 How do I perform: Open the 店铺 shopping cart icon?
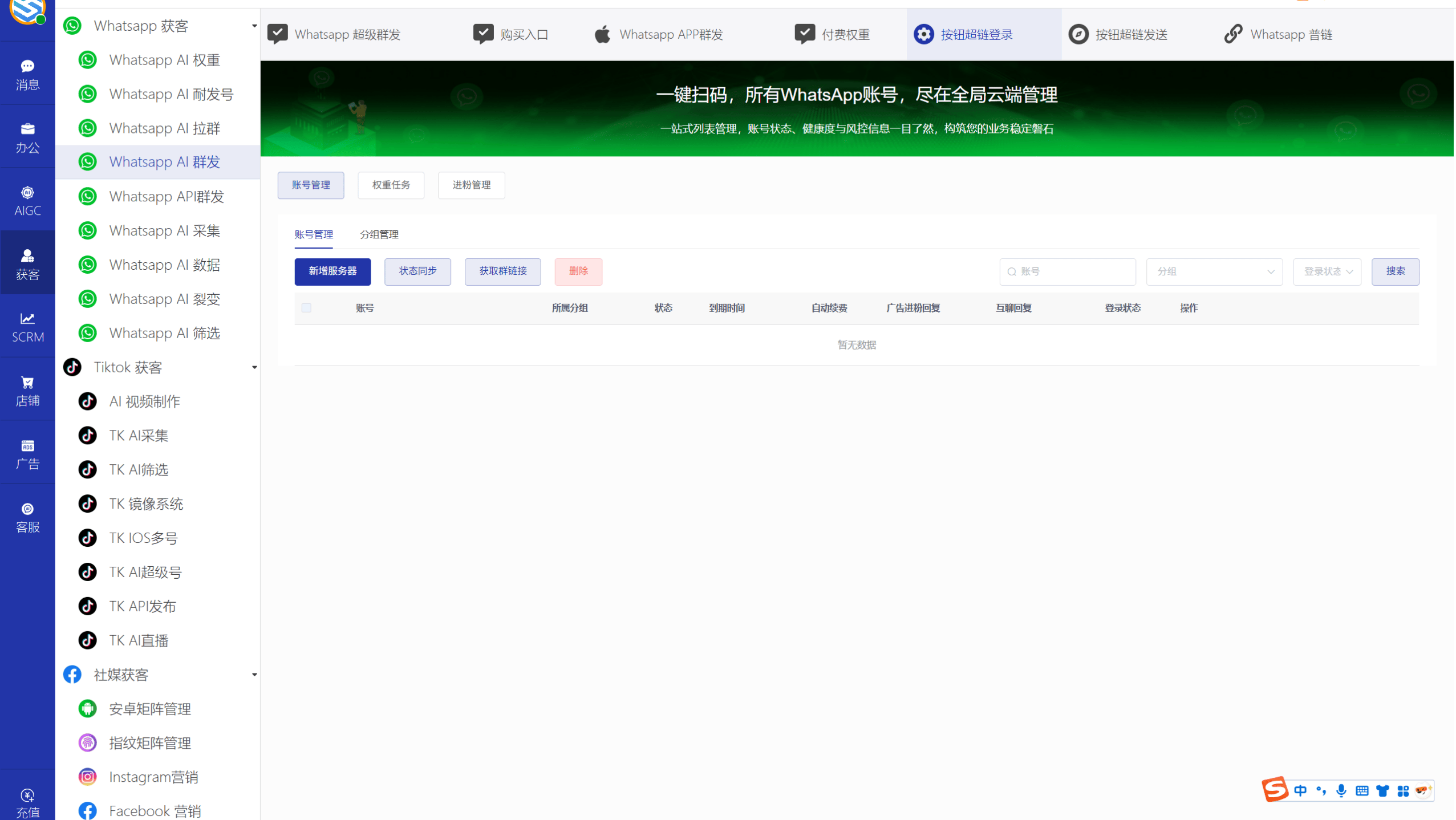[27, 389]
